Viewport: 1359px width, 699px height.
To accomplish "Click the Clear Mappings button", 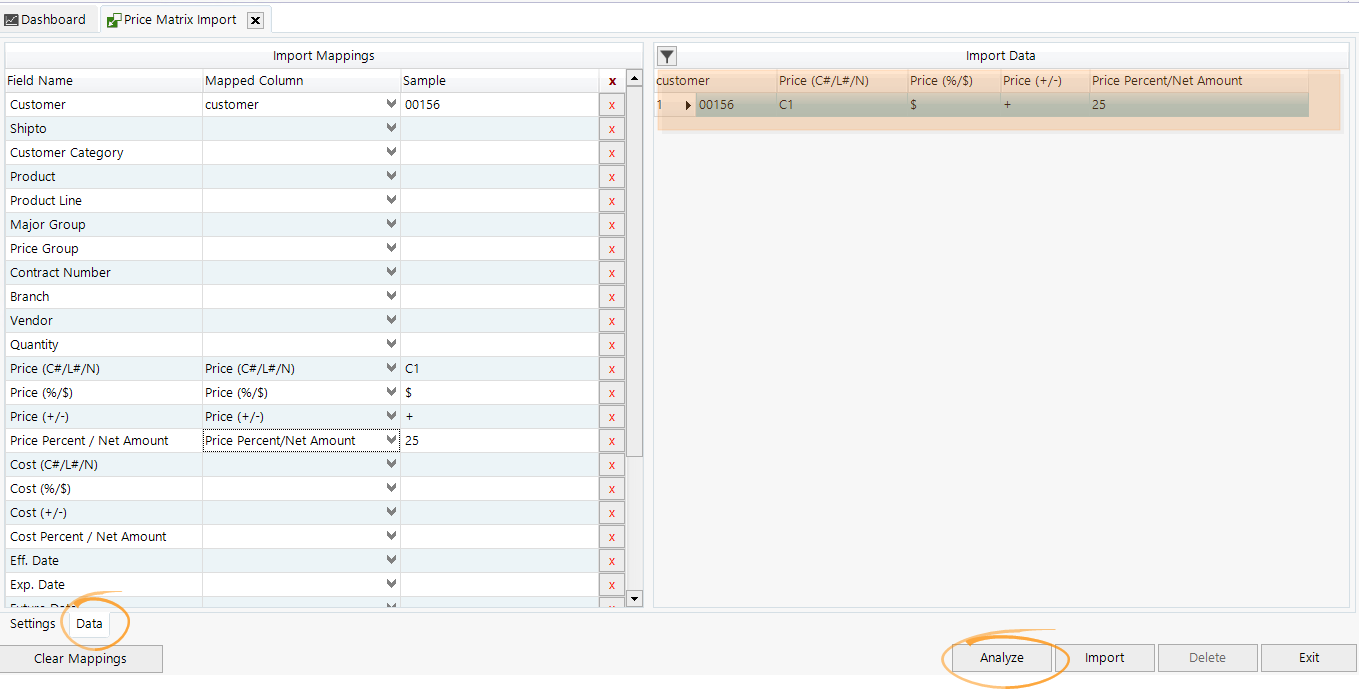I will pyautogui.click(x=80, y=658).
